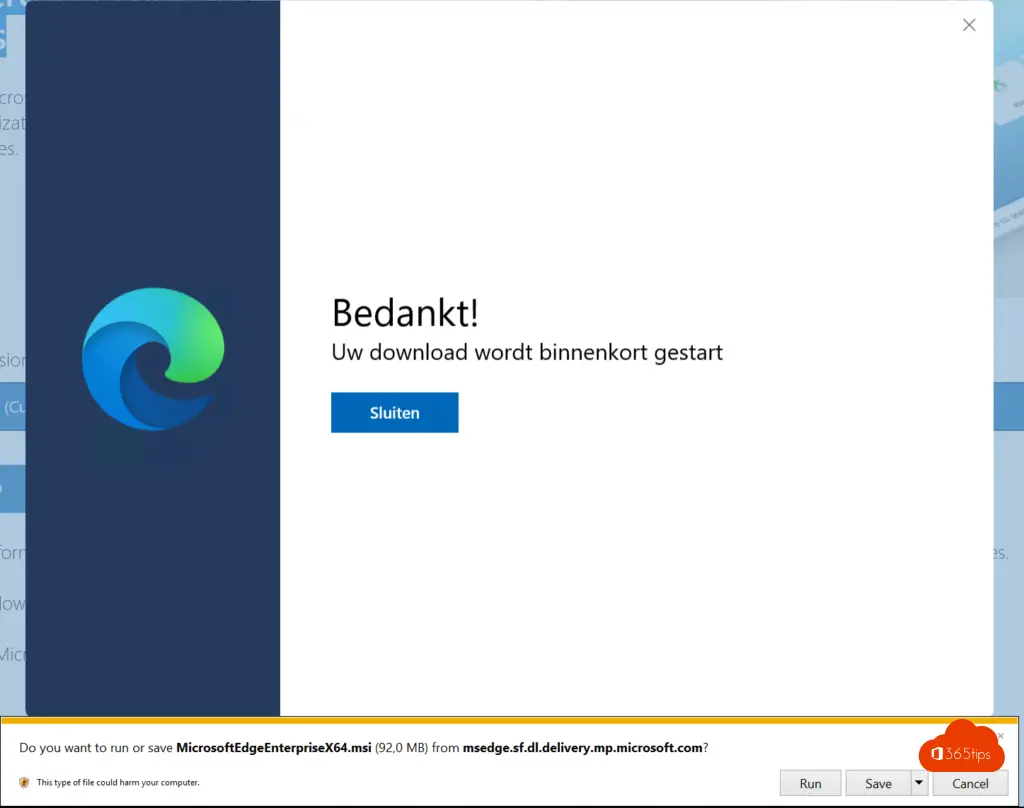Click the "Do you want to run or save" prompt

[96, 747]
